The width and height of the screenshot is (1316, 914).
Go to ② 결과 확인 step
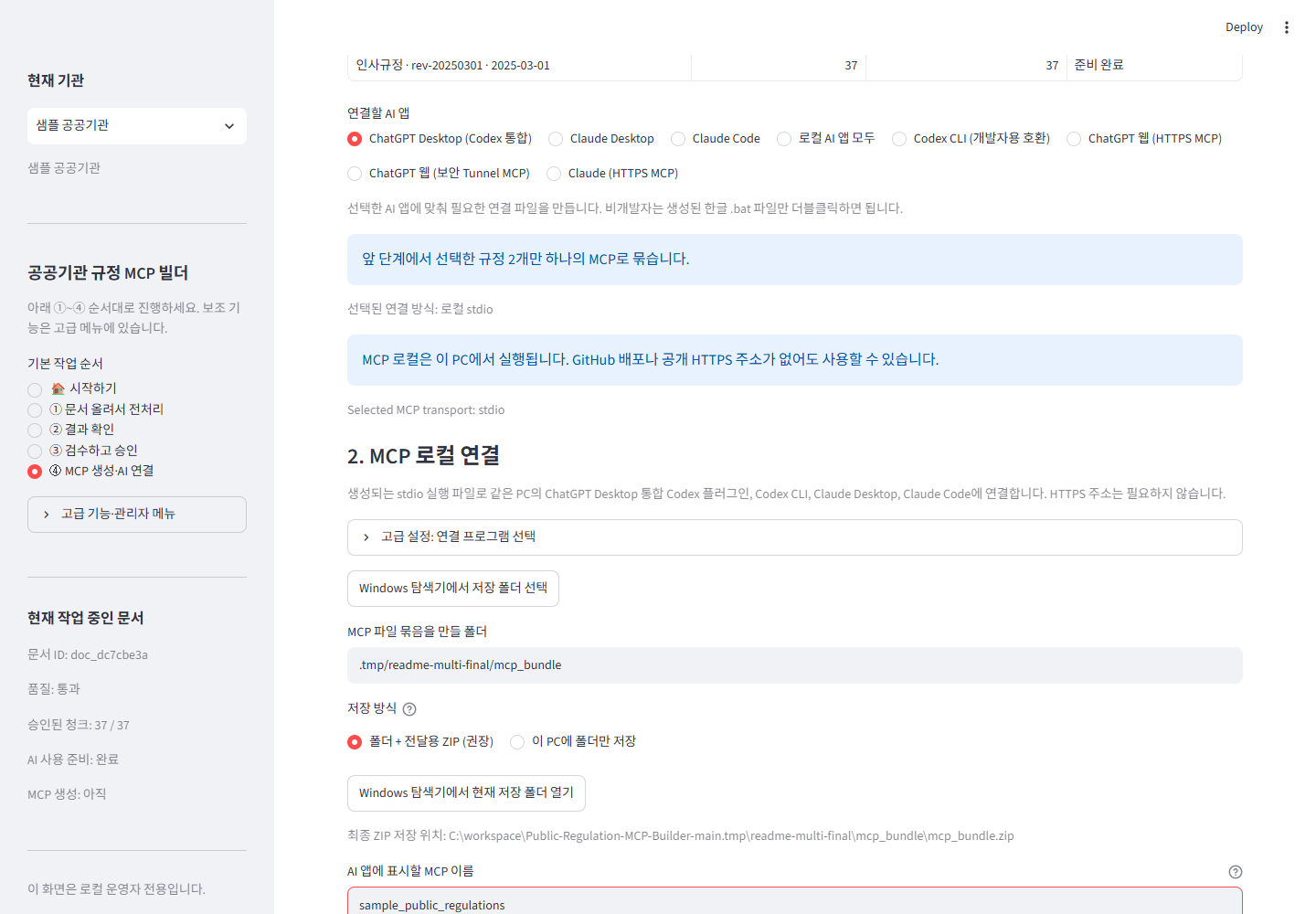(71, 430)
